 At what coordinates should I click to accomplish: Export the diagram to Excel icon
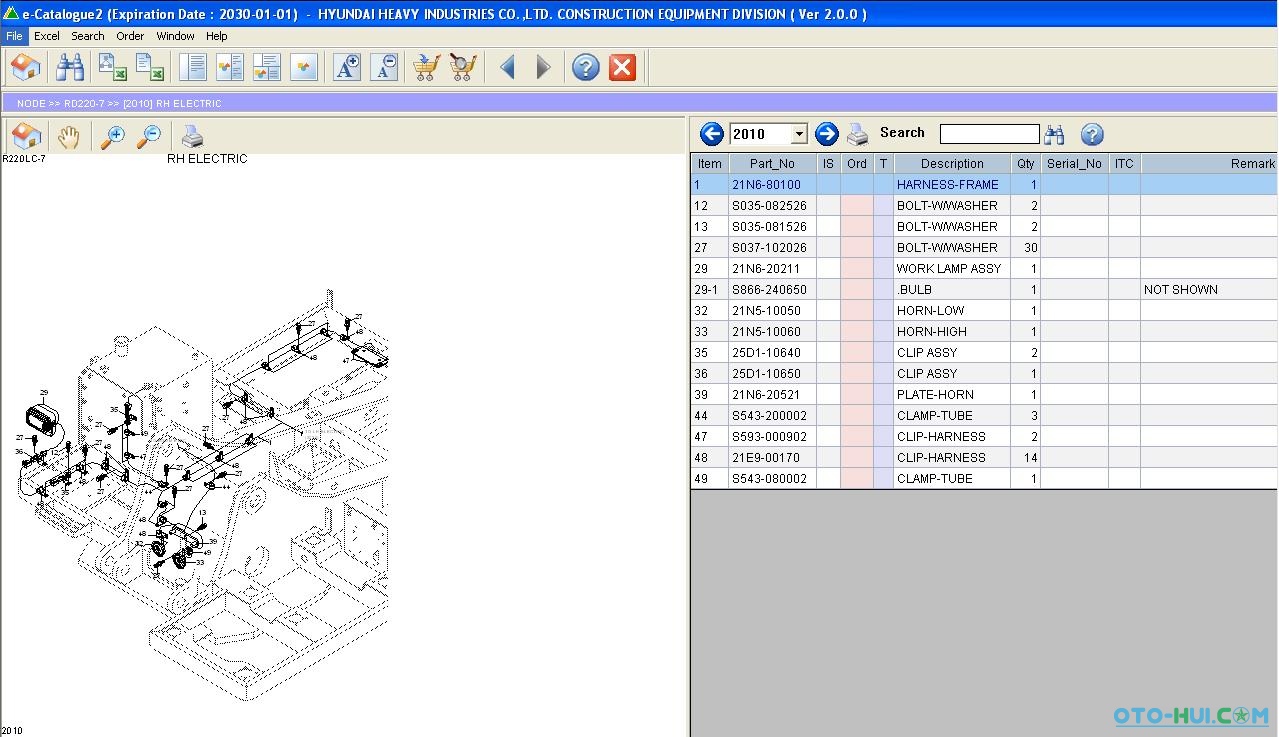coord(112,67)
